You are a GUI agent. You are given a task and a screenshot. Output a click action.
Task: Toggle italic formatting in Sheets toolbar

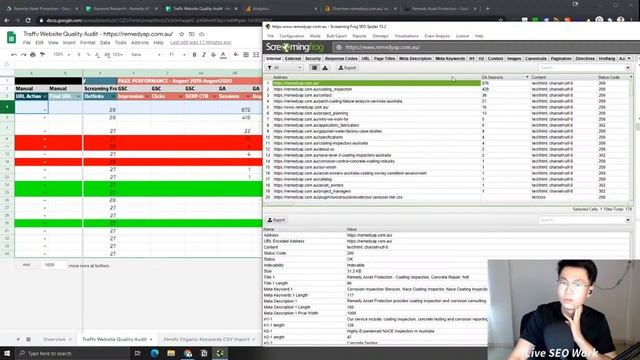point(204,55)
